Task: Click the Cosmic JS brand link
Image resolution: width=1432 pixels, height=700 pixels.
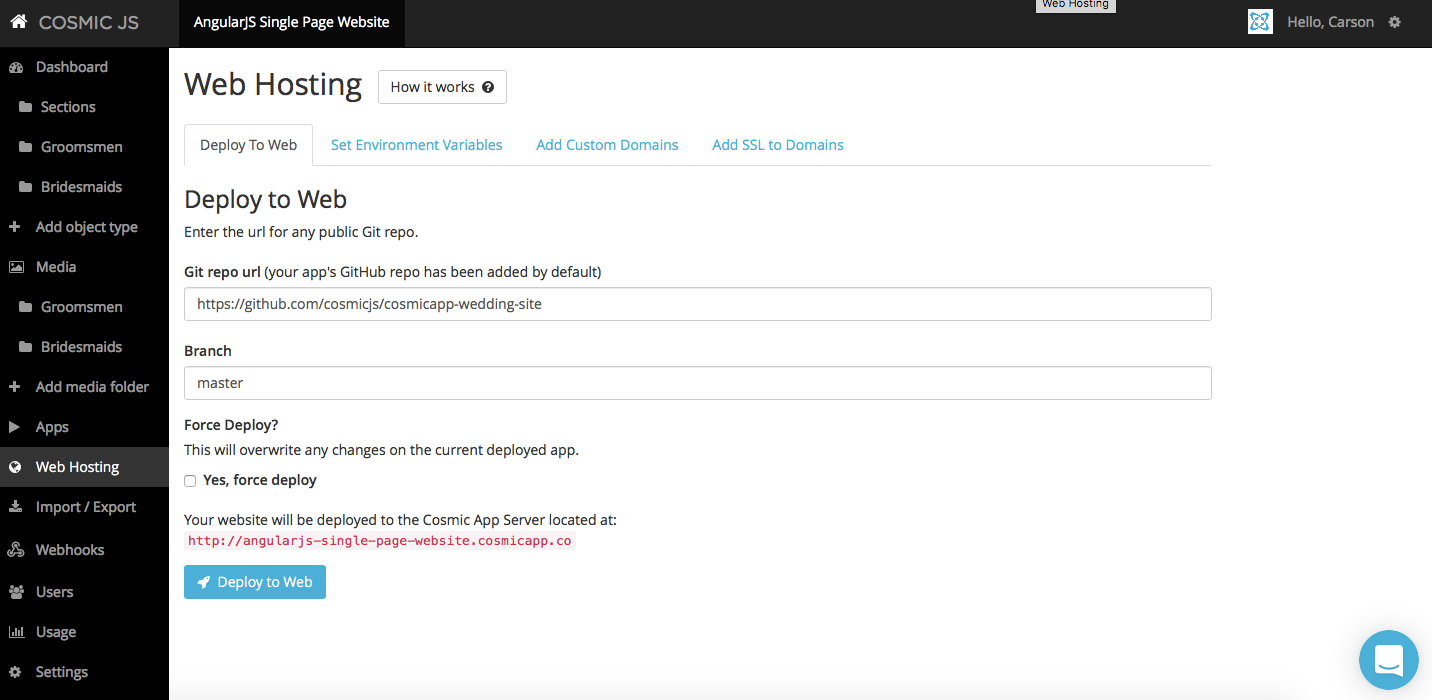Action: pyautogui.click(x=89, y=22)
